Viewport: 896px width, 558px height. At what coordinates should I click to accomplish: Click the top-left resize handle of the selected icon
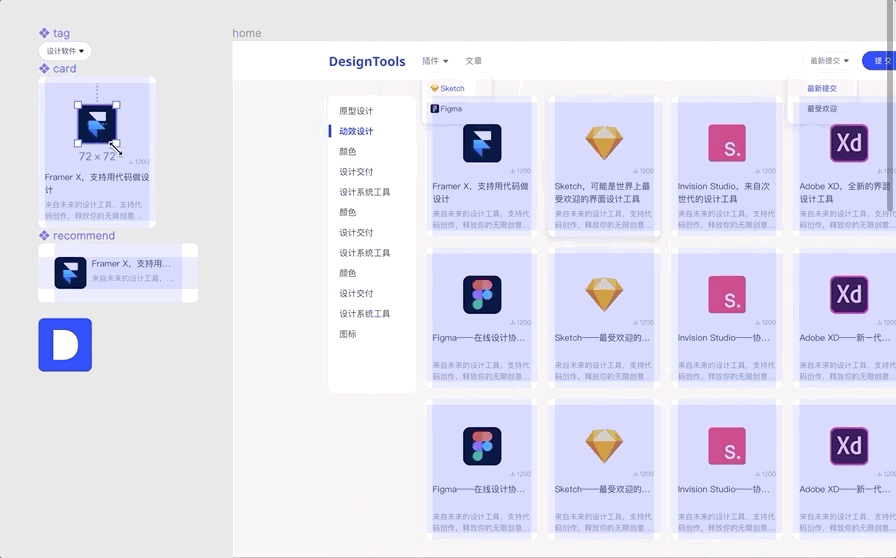click(x=78, y=105)
